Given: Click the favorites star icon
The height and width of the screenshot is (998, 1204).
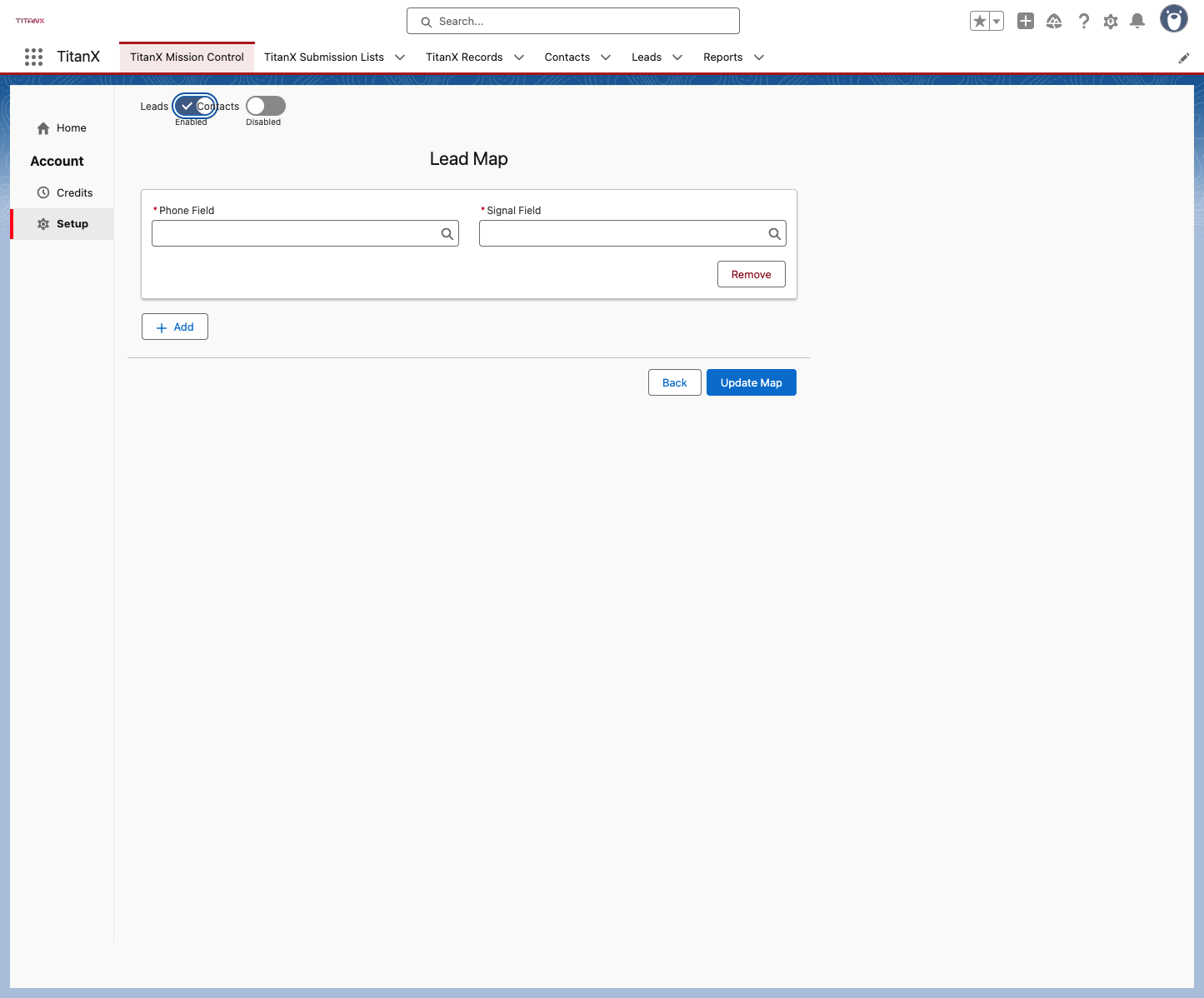Looking at the screenshot, I should click(x=980, y=22).
